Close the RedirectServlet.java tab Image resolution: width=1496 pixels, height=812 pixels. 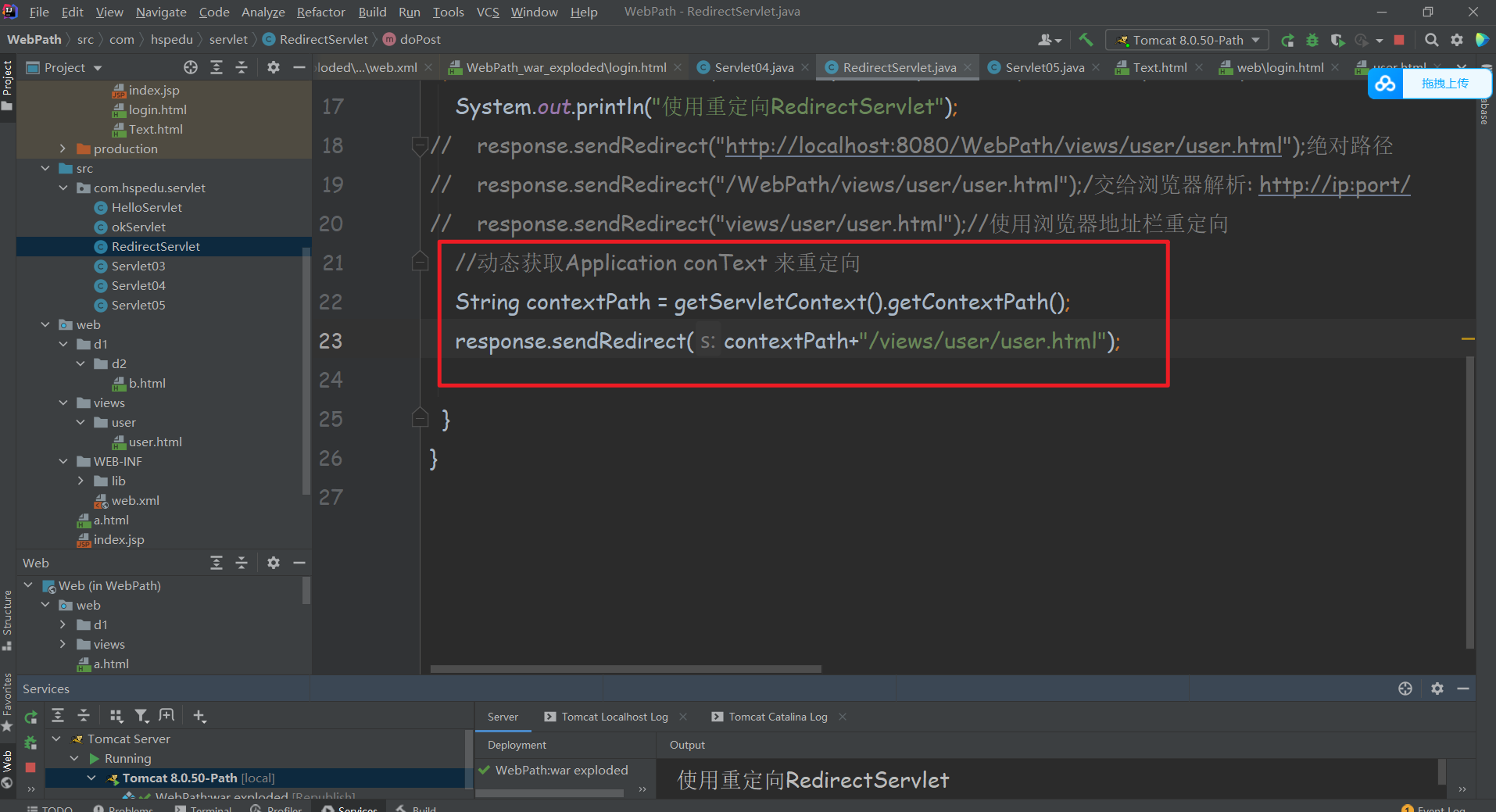click(x=968, y=68)
